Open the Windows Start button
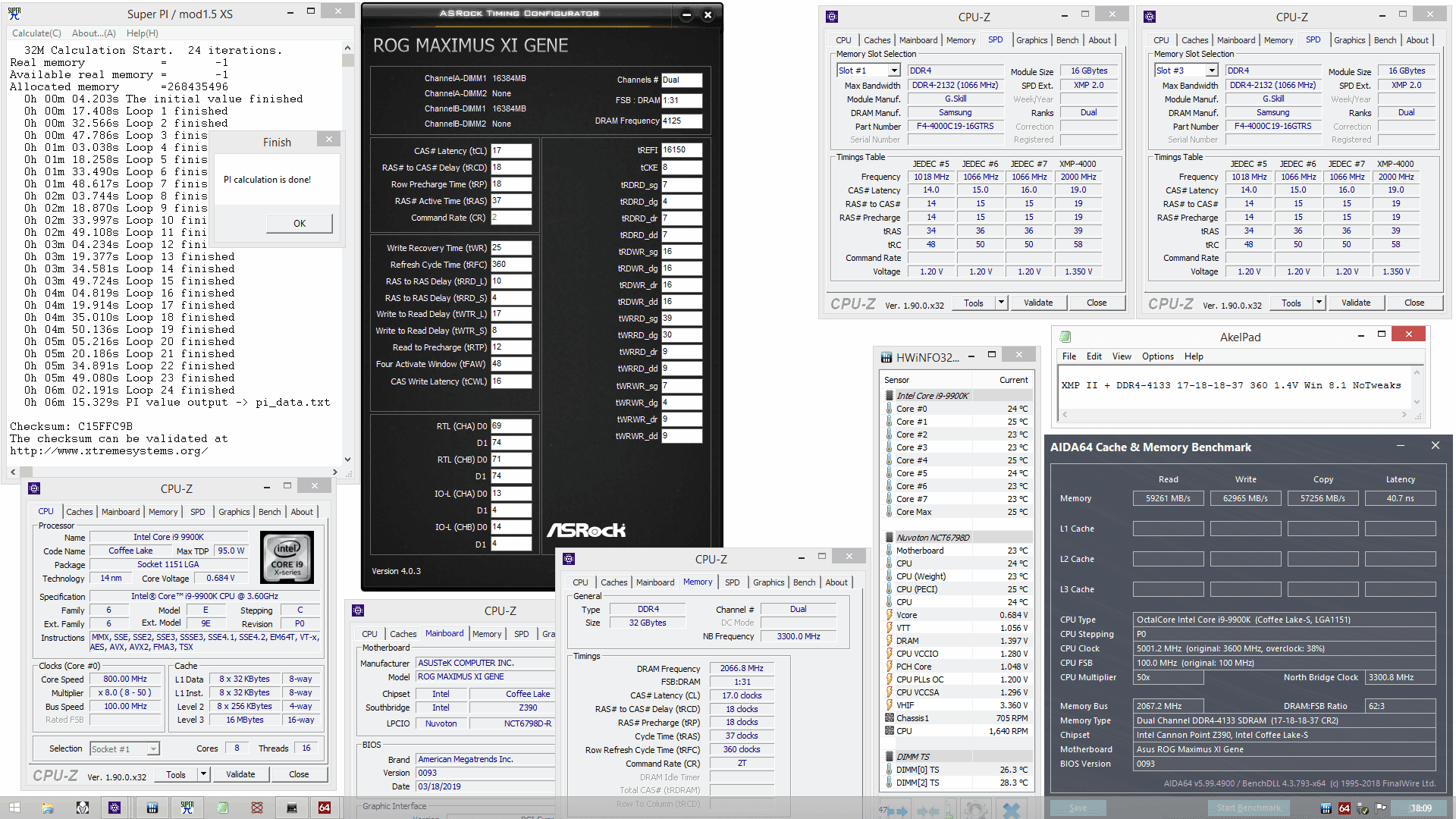This screenshot has height=819, width=1456. [14, 808]
